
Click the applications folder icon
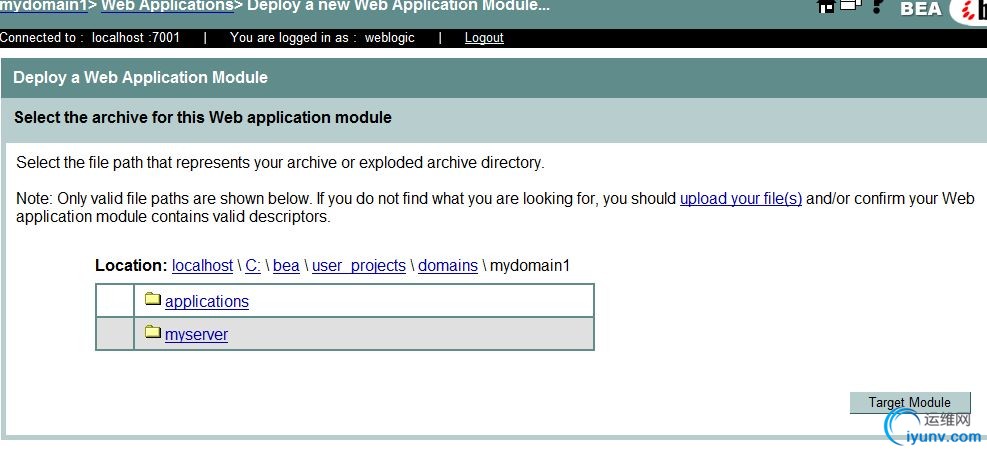click(153, 299)
